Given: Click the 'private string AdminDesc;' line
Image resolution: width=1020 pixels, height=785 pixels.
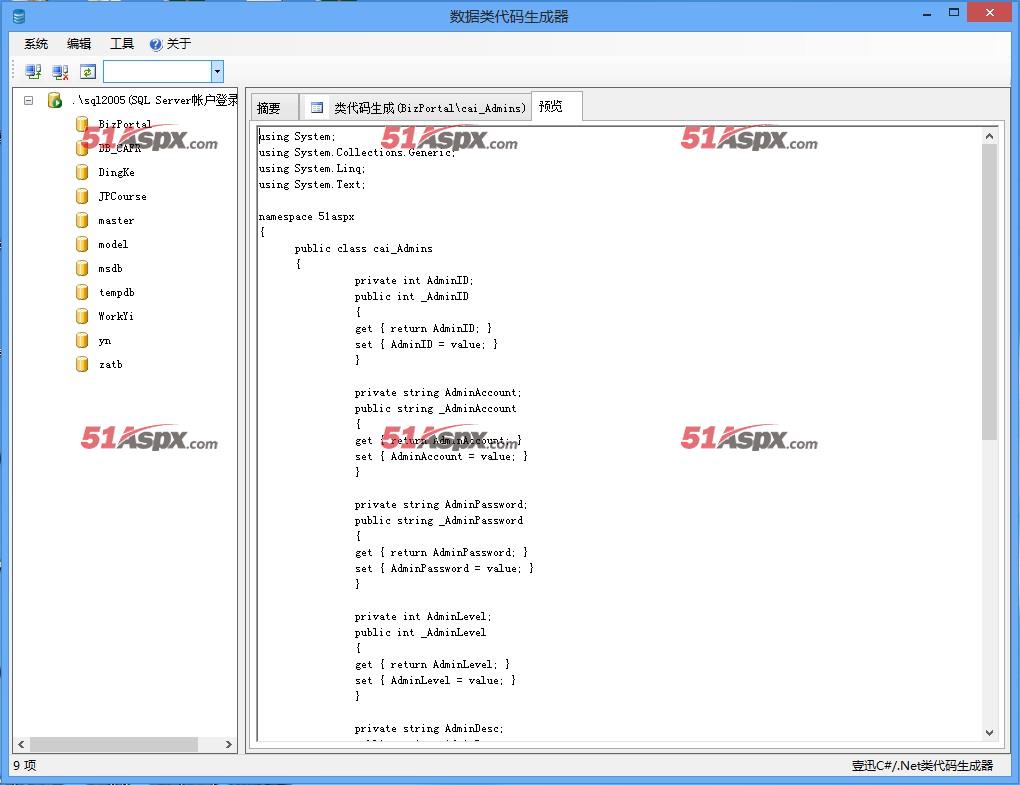Looking at the screenshot, I should [x=429, y=728].
